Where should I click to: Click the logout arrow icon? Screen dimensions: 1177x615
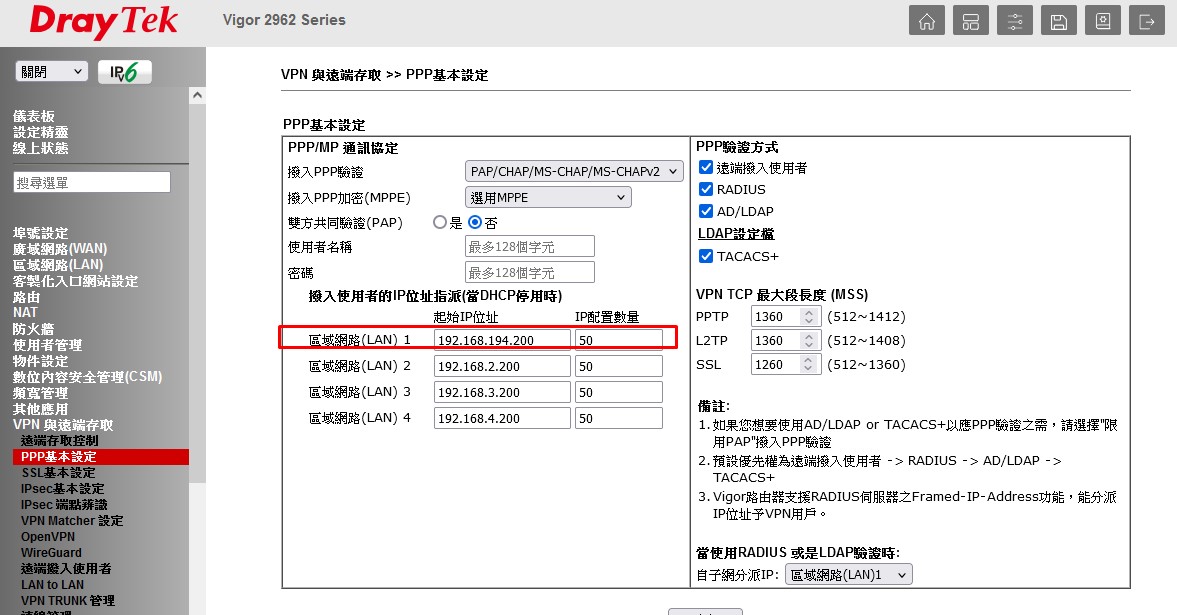tap(1145, 21)
